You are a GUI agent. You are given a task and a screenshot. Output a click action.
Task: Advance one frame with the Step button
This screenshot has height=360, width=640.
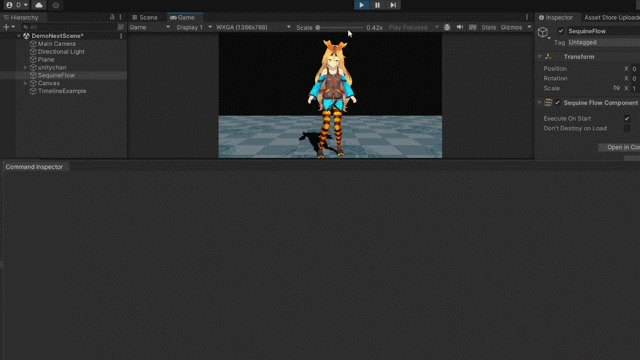393,5
